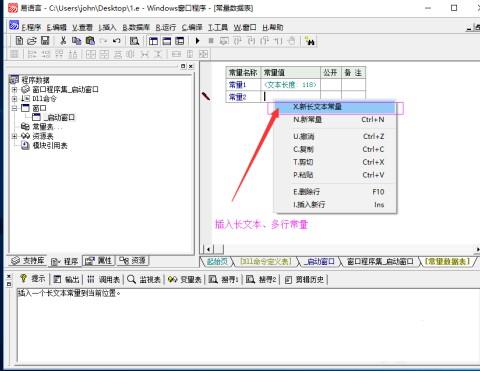This screenshot has height=371, width=480.
Task: Click the Paste clipboard icon
Action: 90,41
